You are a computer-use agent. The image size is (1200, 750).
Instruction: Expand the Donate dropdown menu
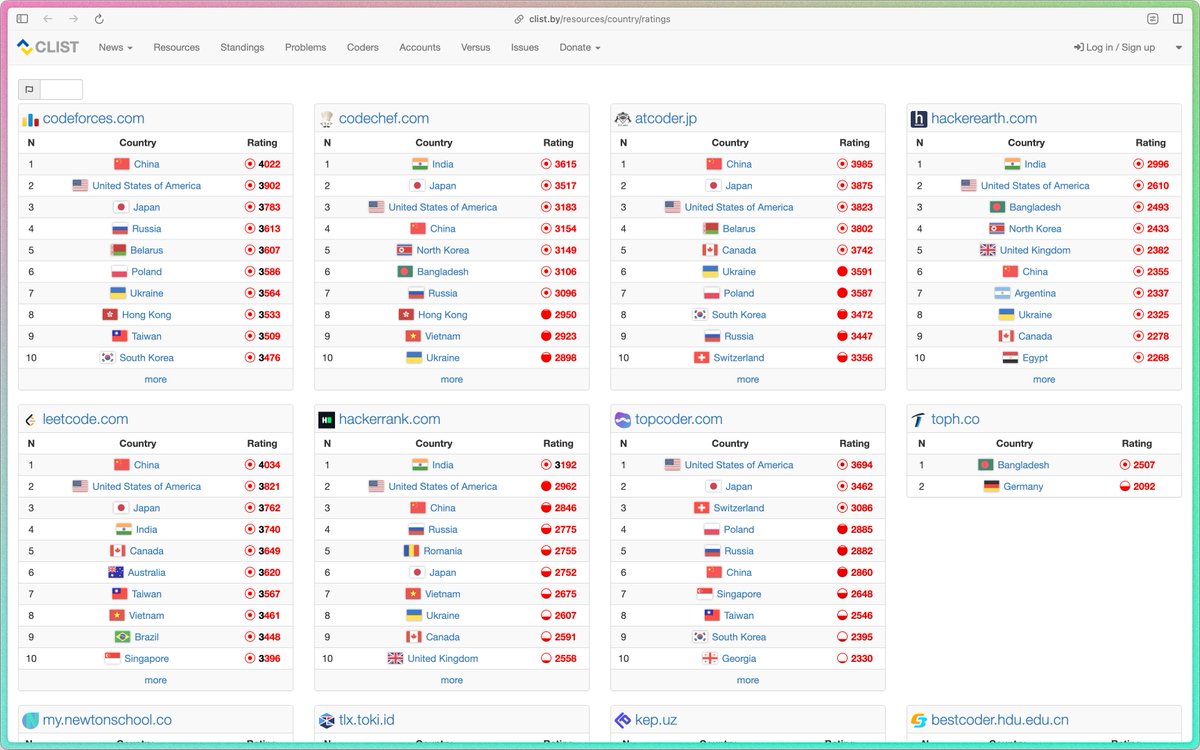[580, 47]
